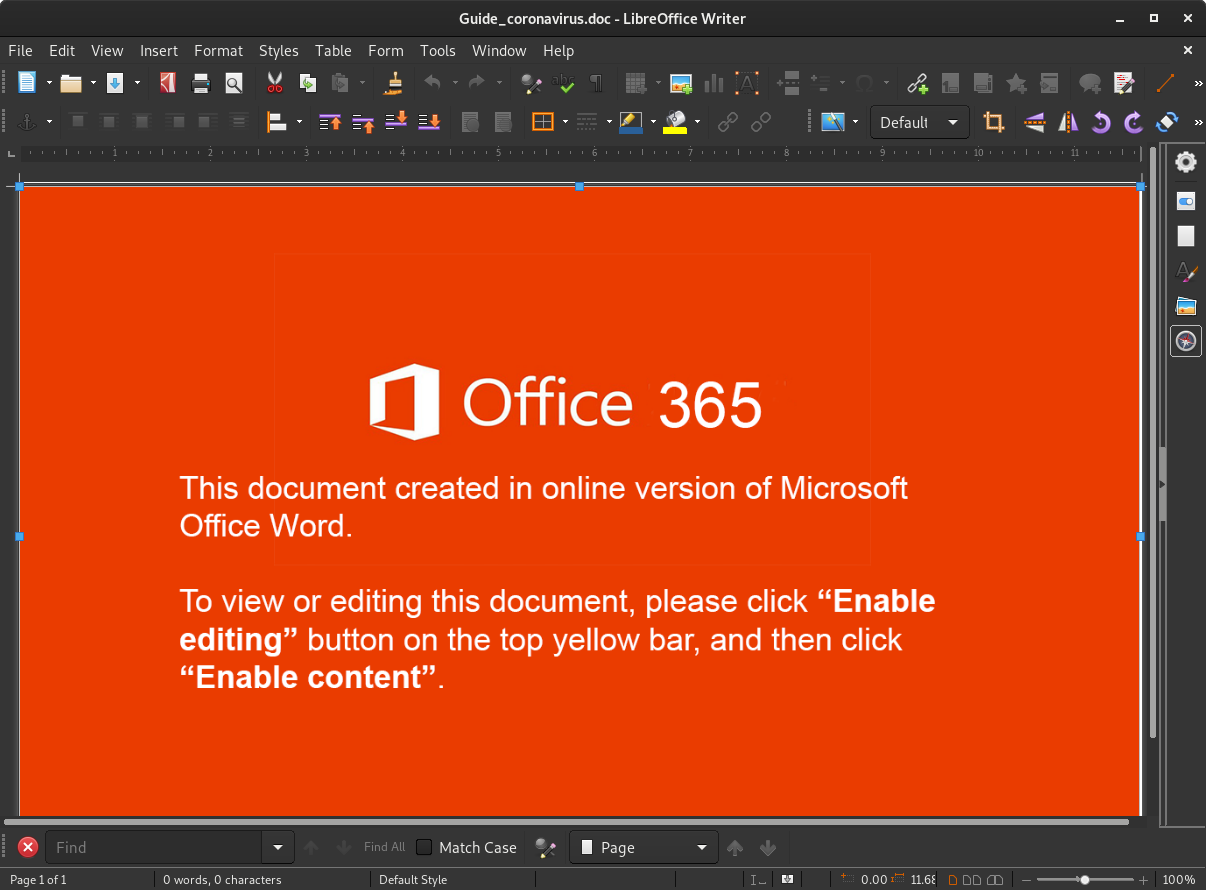Toggle Print Preview magnifier icon
Screen dimensions: 1206x890
point(234,83)
